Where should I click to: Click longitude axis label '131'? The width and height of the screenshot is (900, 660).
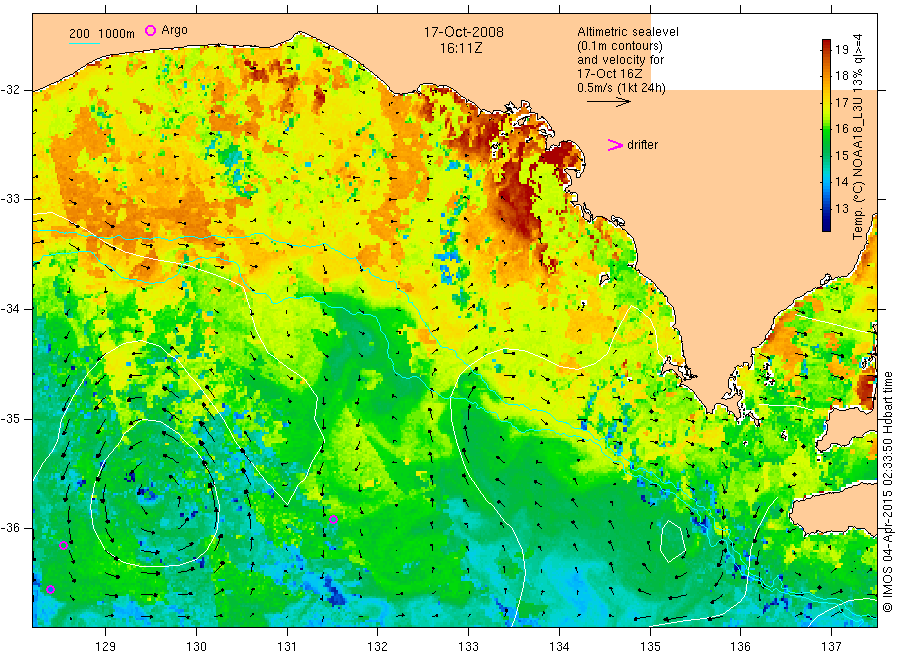[x=287, y=647]
